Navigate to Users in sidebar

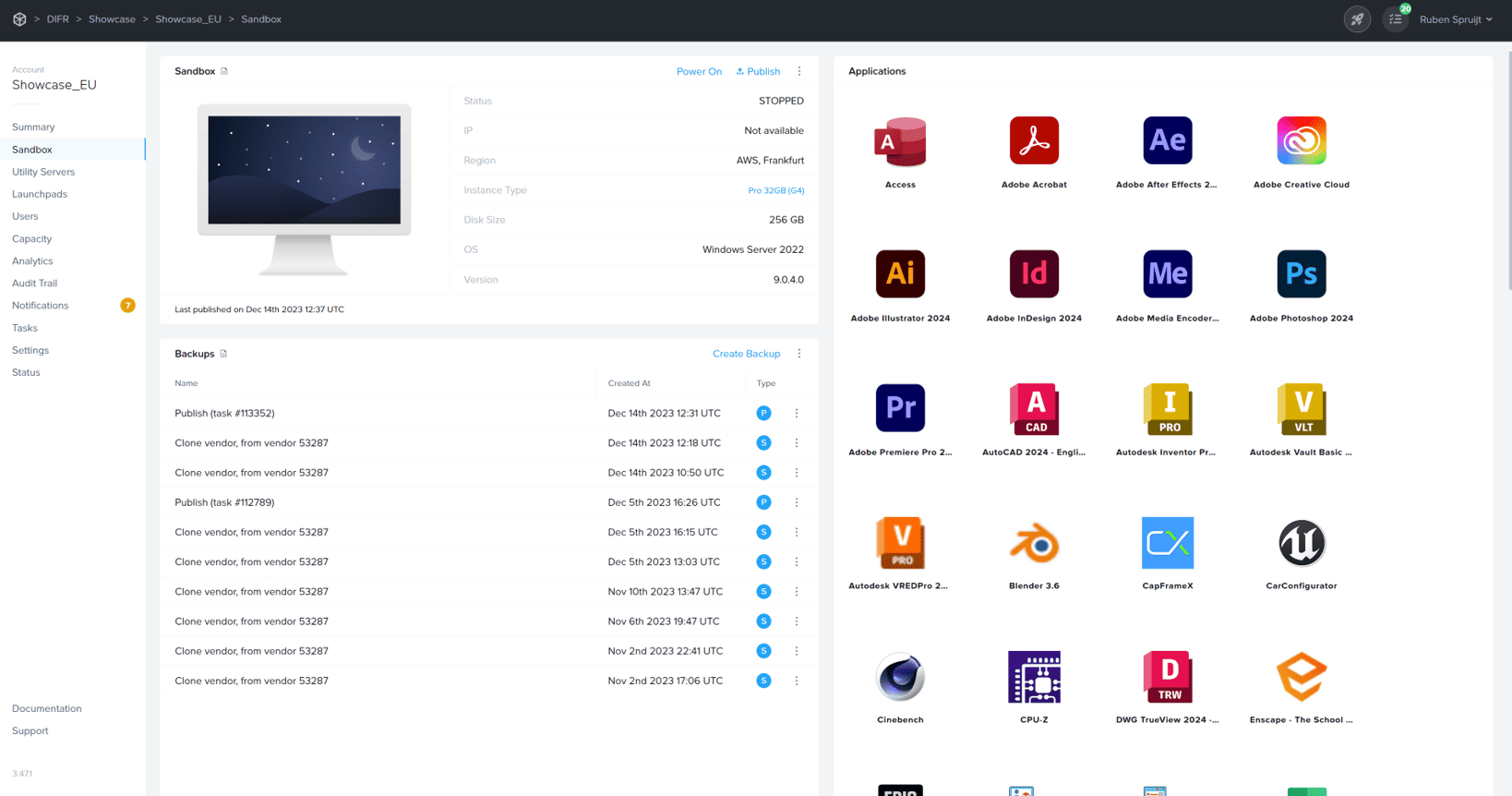click(x=25, y=216)
